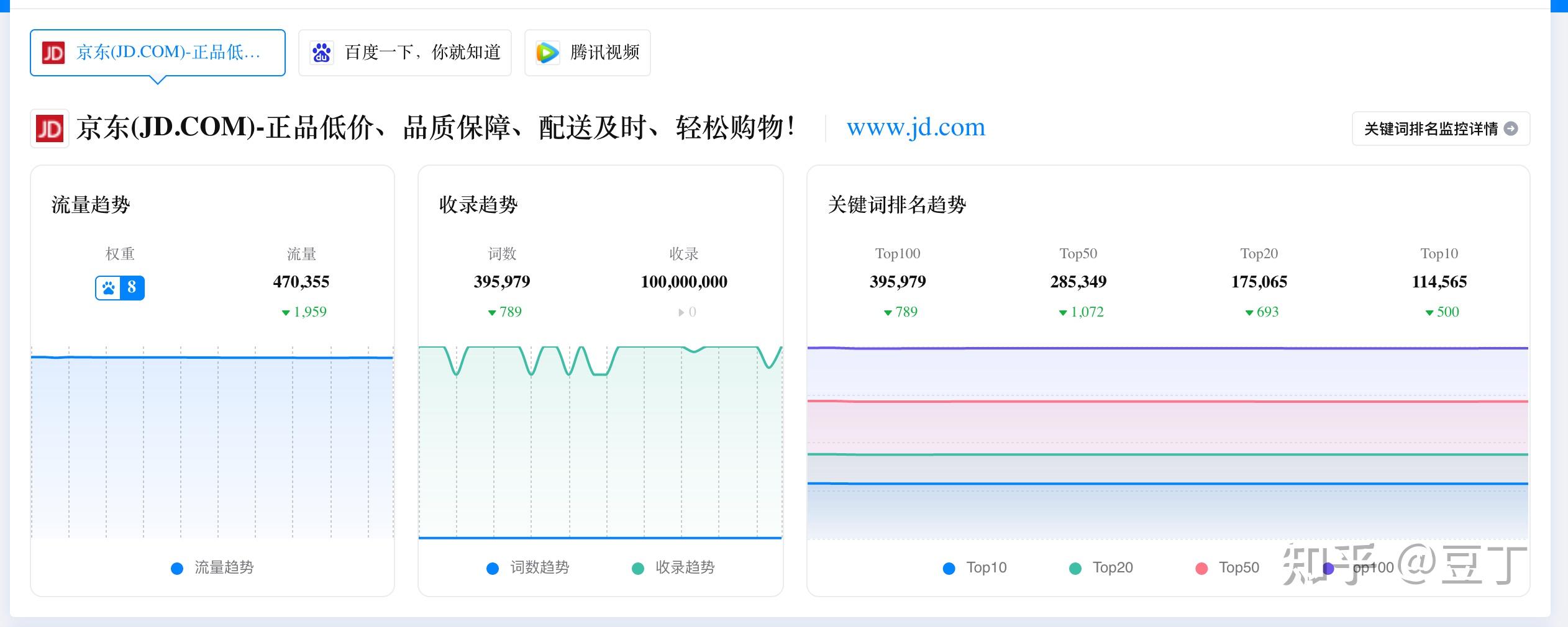
Task: Click the JD logo icon in the first tab
Action: [x=53, y=53]
